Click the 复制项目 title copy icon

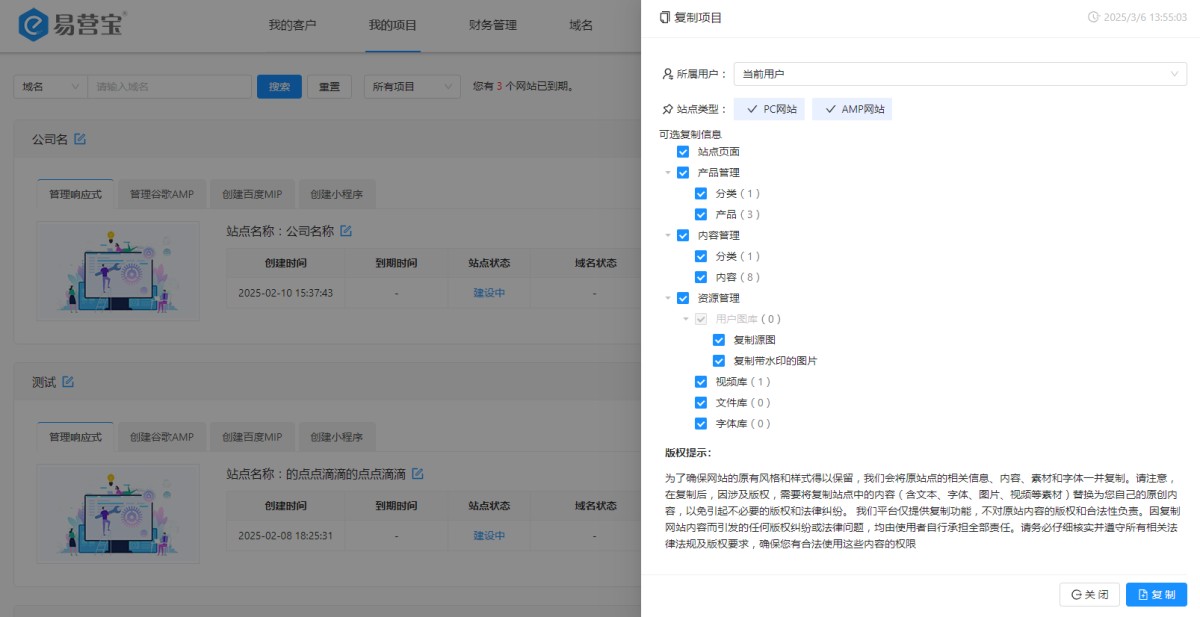click(x=665, y=18)
